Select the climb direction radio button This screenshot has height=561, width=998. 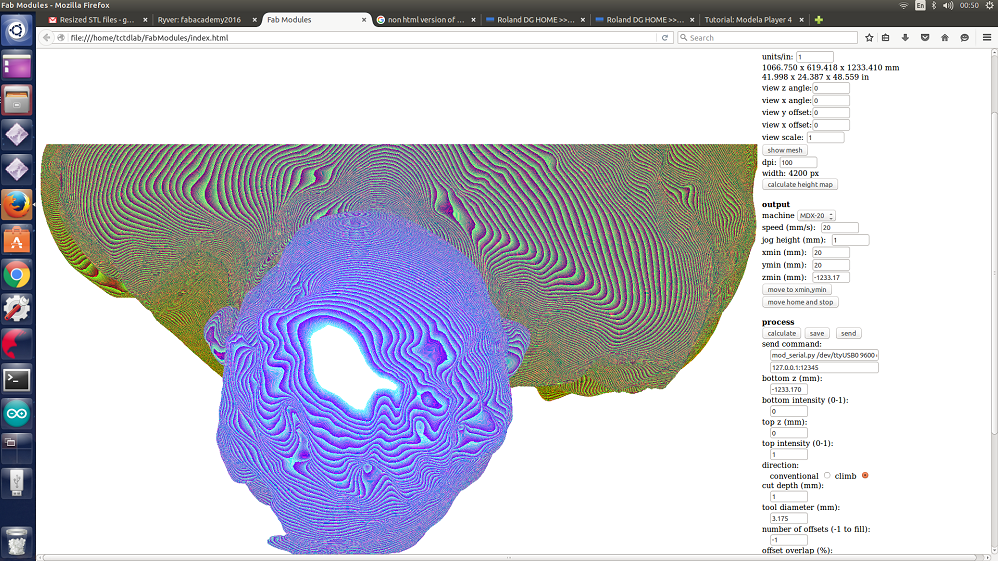(865, 475)
